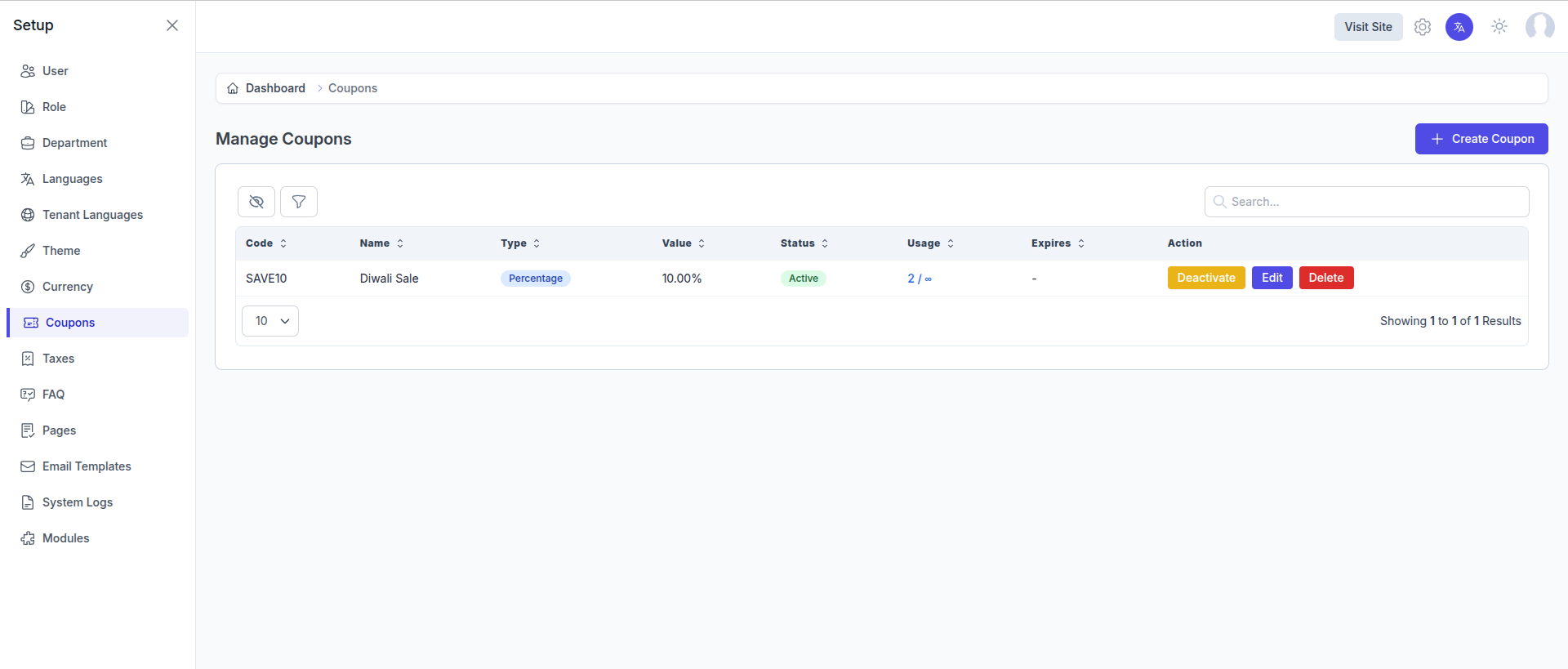Open the user avatar profile menu
This screenshot has width=1568, height=669.
pyautogui.click(x=1539, y=27)
